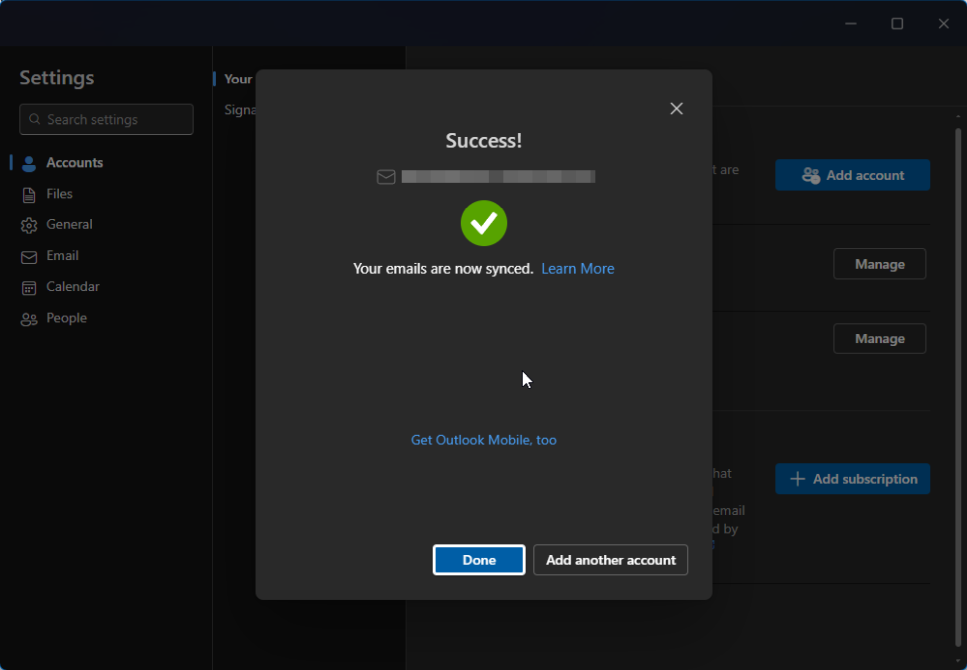Viewport: 967px width, 670px height.
Task: Click the Add account button
Action: click(852, 175)
